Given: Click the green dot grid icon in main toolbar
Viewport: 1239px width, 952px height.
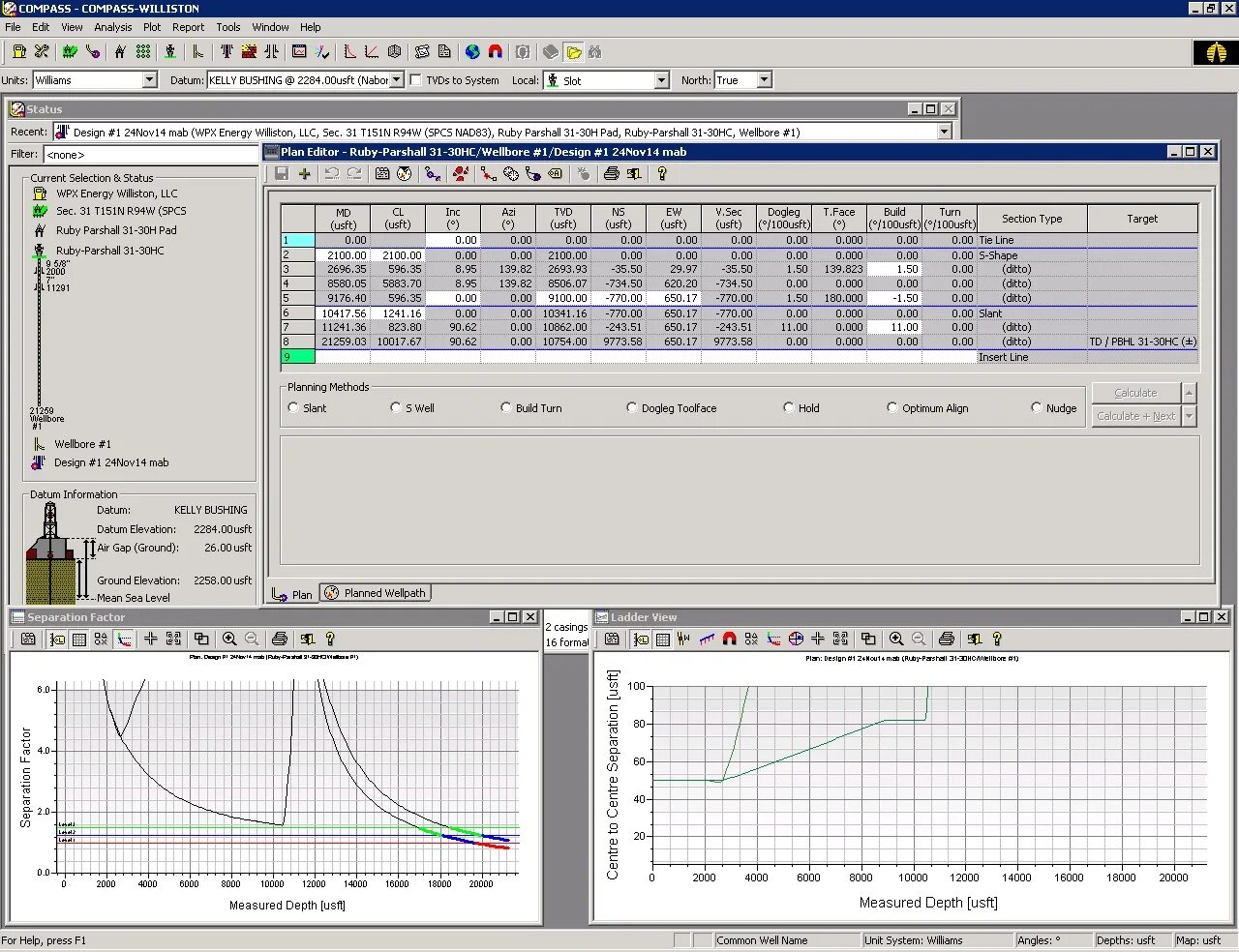Looking at the screenshot, I should tap(143, 52).
